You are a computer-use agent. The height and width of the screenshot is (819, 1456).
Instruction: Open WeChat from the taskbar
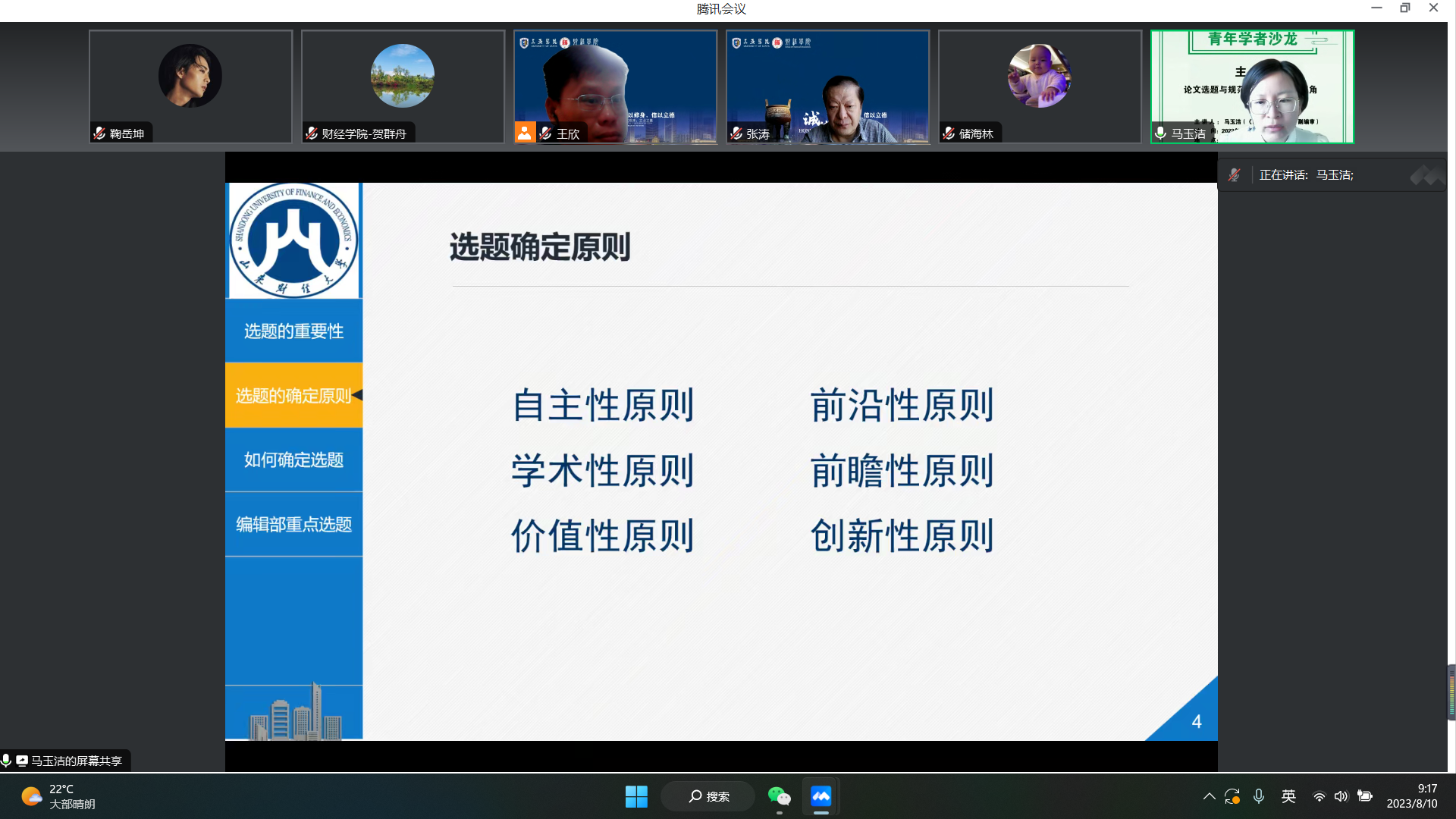780,796
